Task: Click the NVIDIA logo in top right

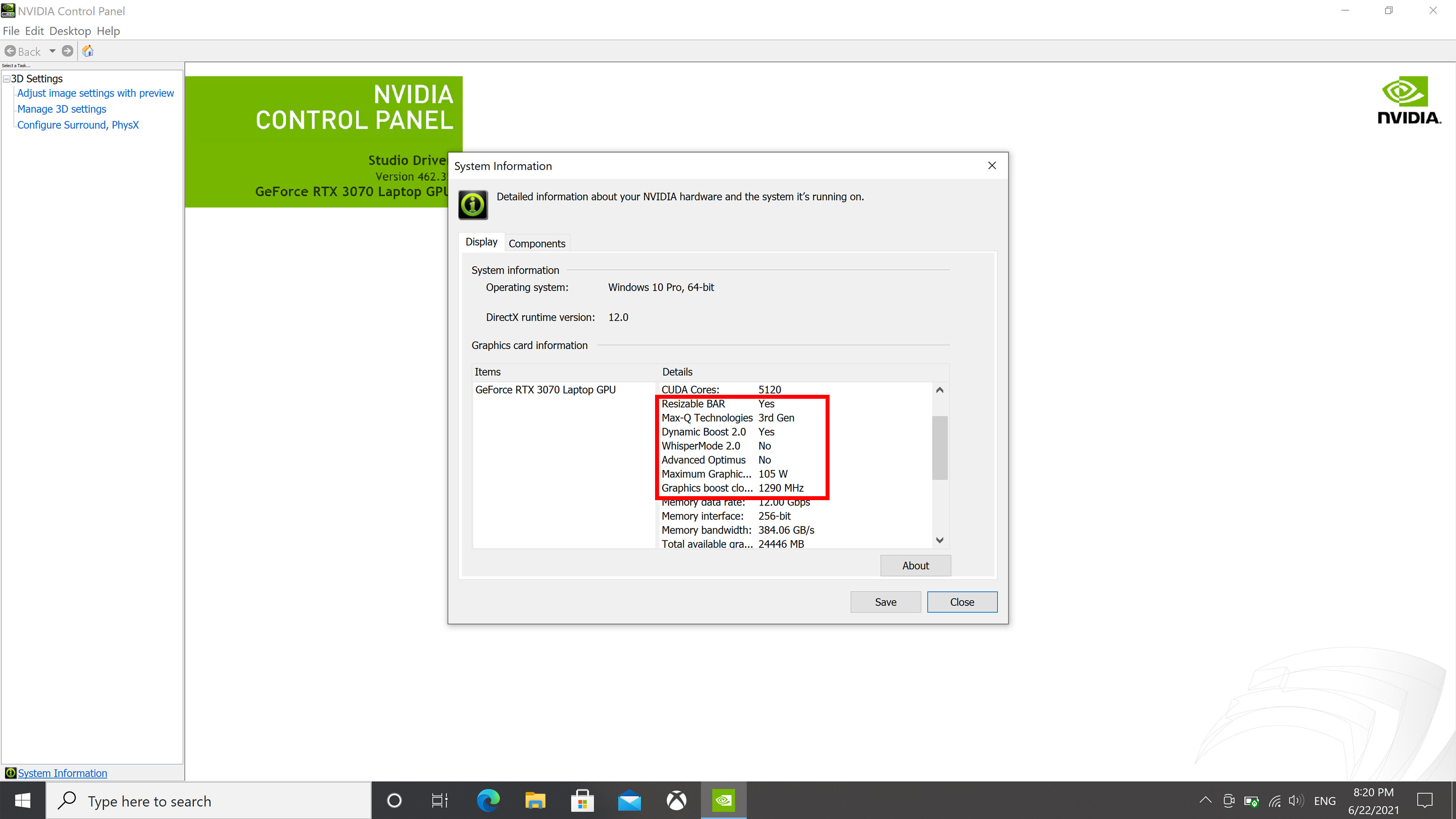Action: [1409, 100]
